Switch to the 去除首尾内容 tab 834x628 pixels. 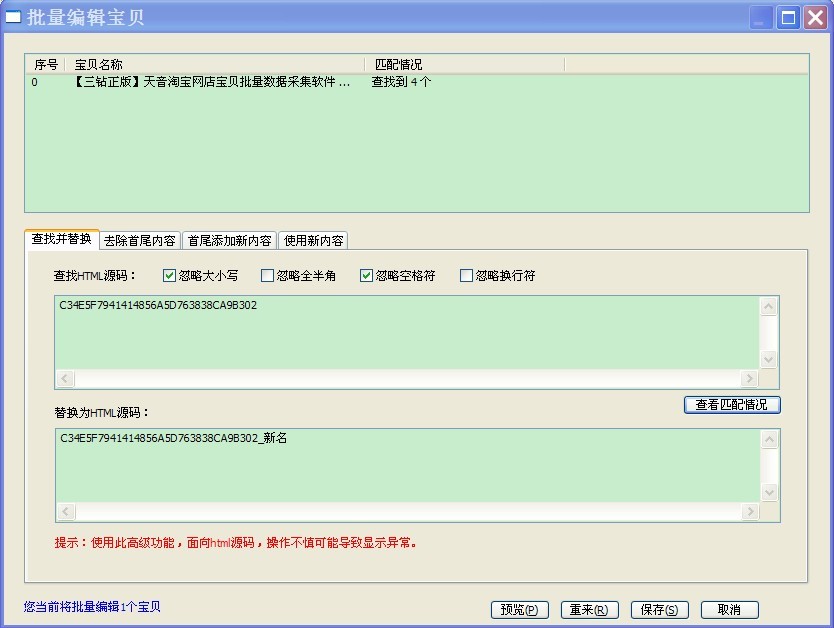[x=140, y=241]
